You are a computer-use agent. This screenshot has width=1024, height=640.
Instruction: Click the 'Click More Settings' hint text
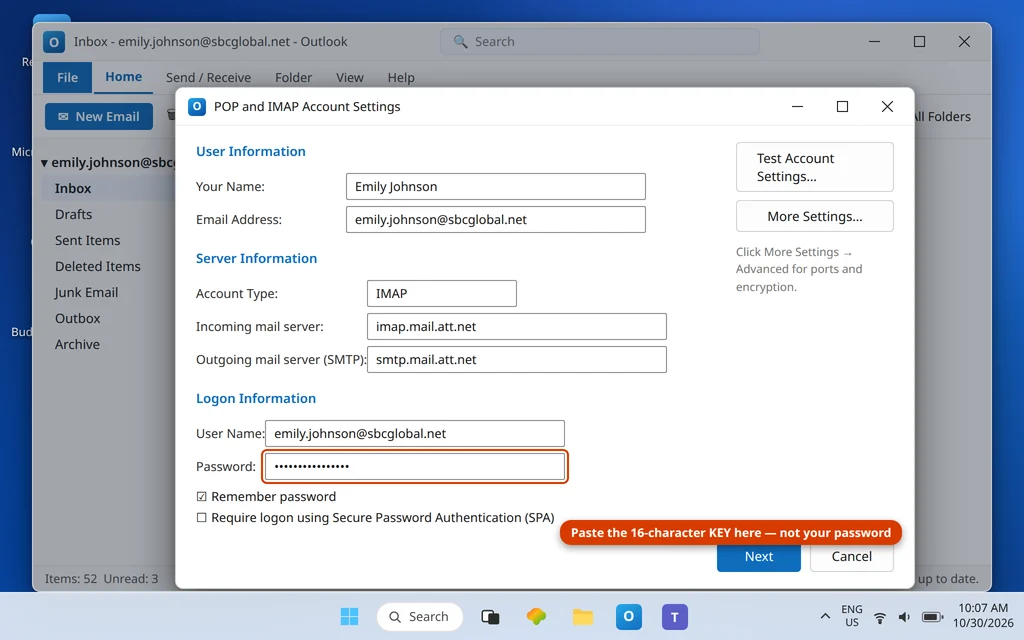799,269
